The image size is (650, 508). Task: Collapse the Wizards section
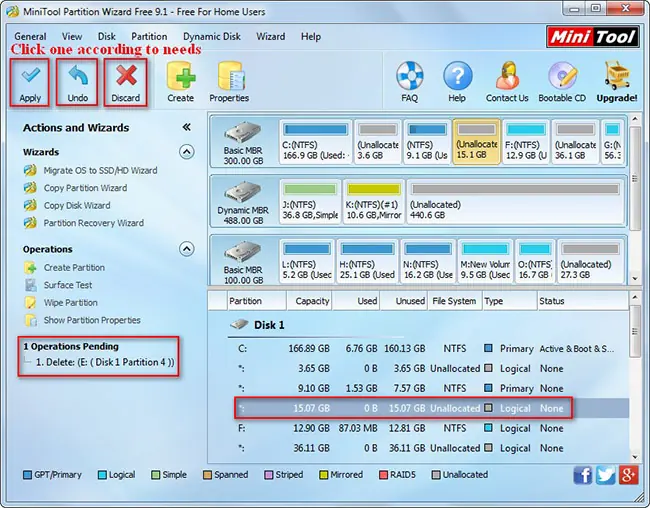pos(187,152)
